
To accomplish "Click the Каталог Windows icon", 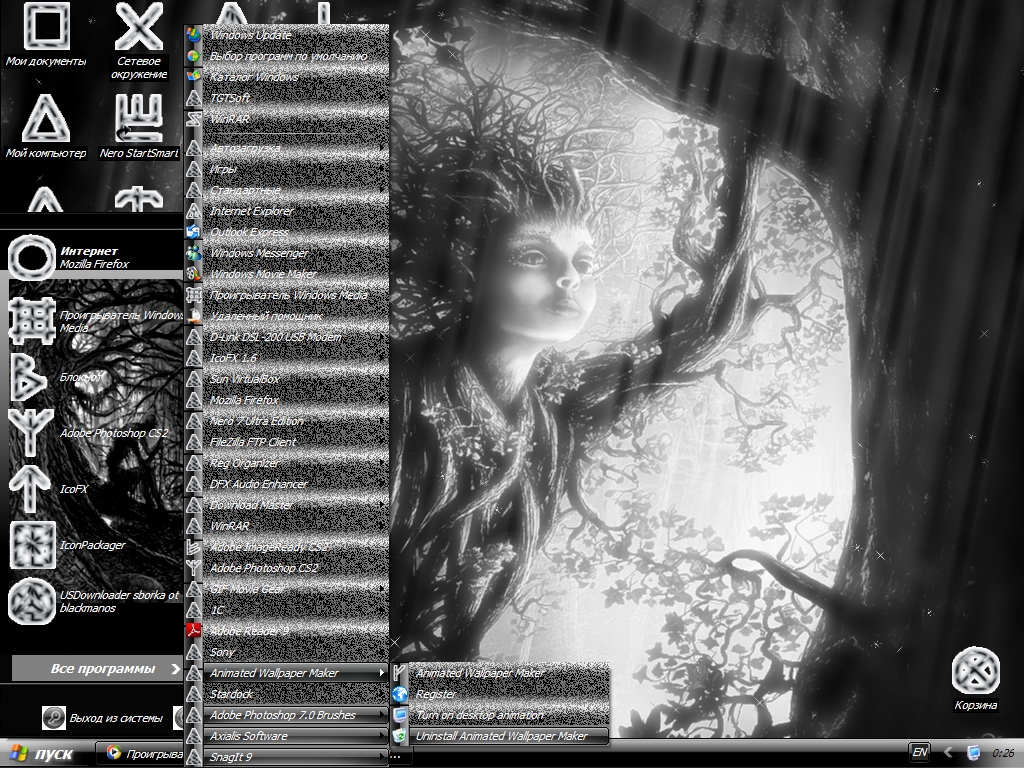I will 193,77.
